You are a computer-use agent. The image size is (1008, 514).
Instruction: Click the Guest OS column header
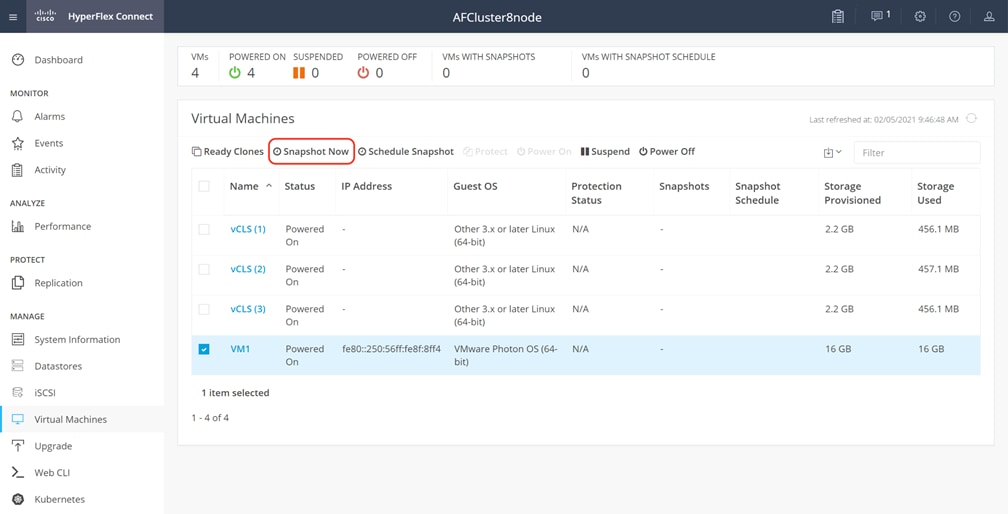475,186
